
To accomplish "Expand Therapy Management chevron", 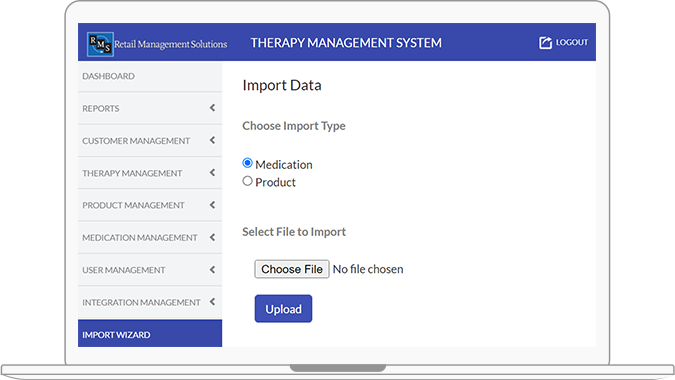I will (212, 173).
